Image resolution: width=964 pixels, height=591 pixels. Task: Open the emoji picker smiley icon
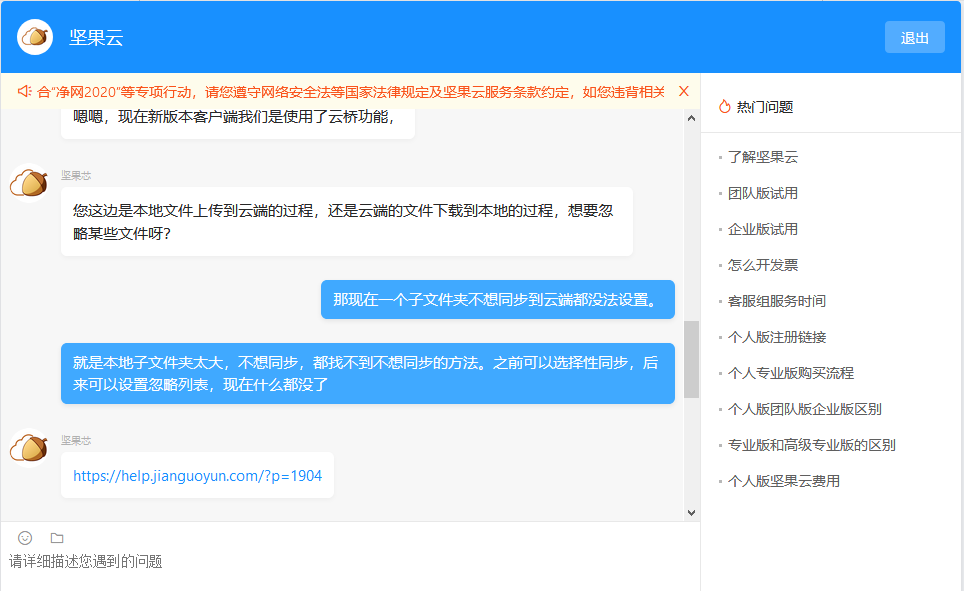pyautogui.click(x=25, y=538)
